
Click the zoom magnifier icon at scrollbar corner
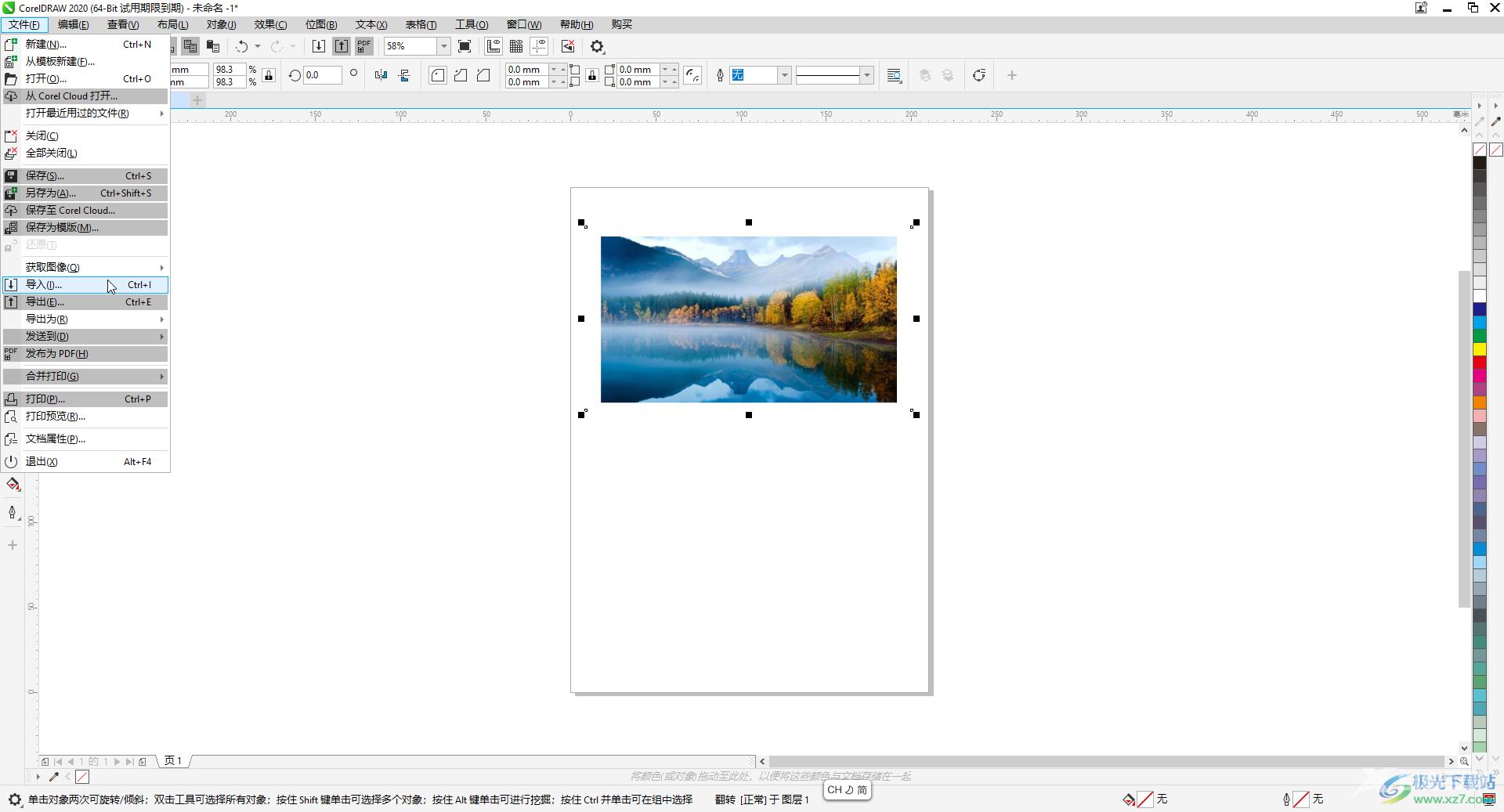pos(1464,761)
